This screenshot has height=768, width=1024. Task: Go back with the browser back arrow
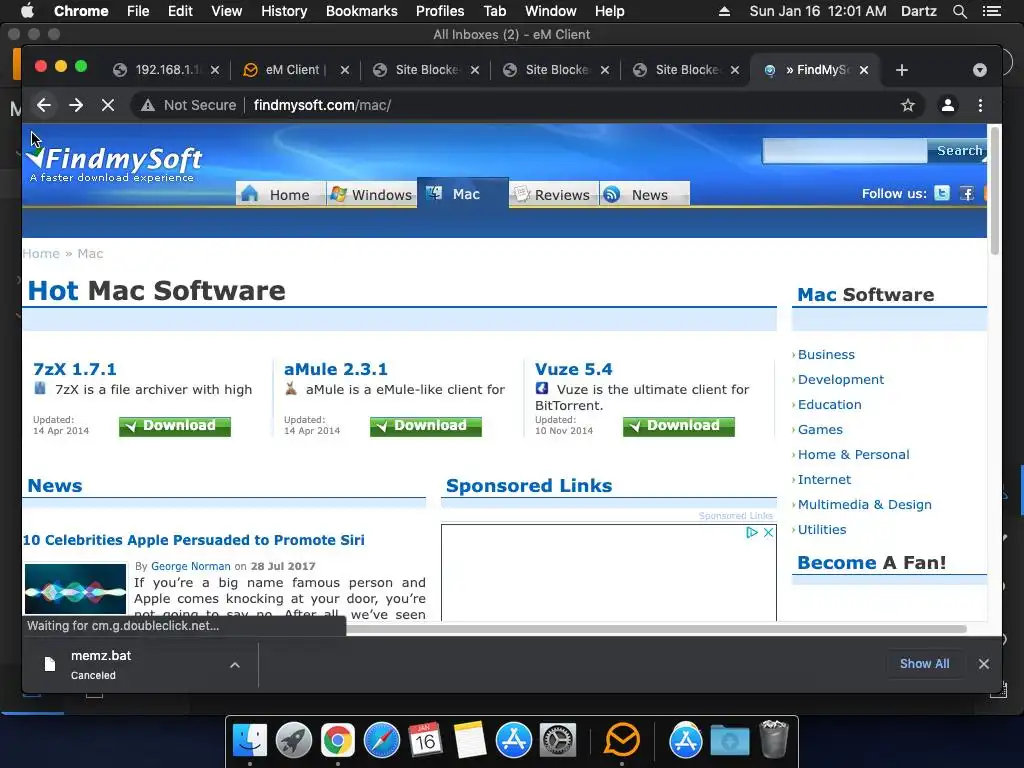44,105
